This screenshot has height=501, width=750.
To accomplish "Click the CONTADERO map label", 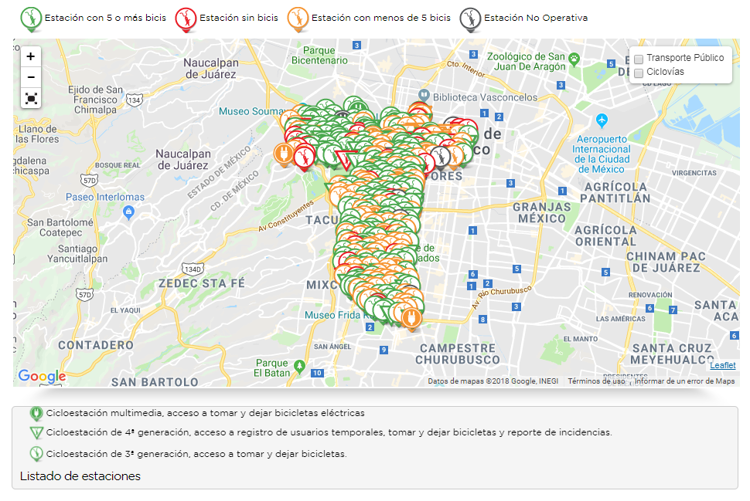I will (x=96, y=345).
